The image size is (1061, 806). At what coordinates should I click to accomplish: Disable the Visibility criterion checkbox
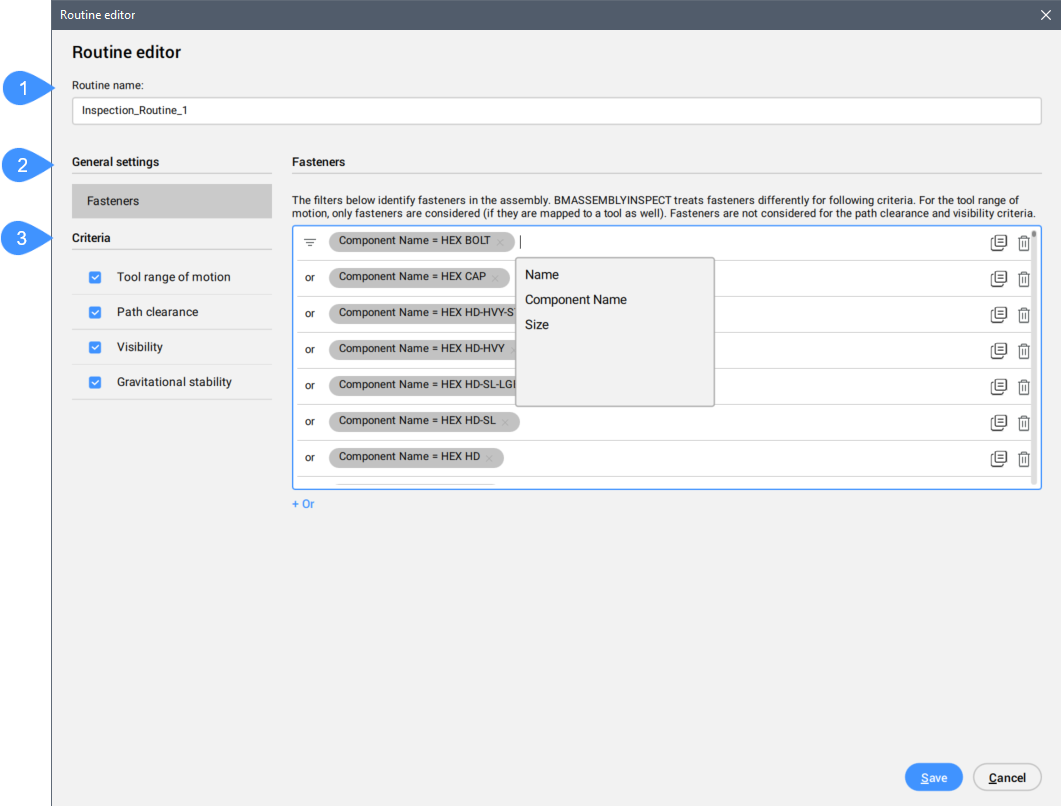pos(96,347)
